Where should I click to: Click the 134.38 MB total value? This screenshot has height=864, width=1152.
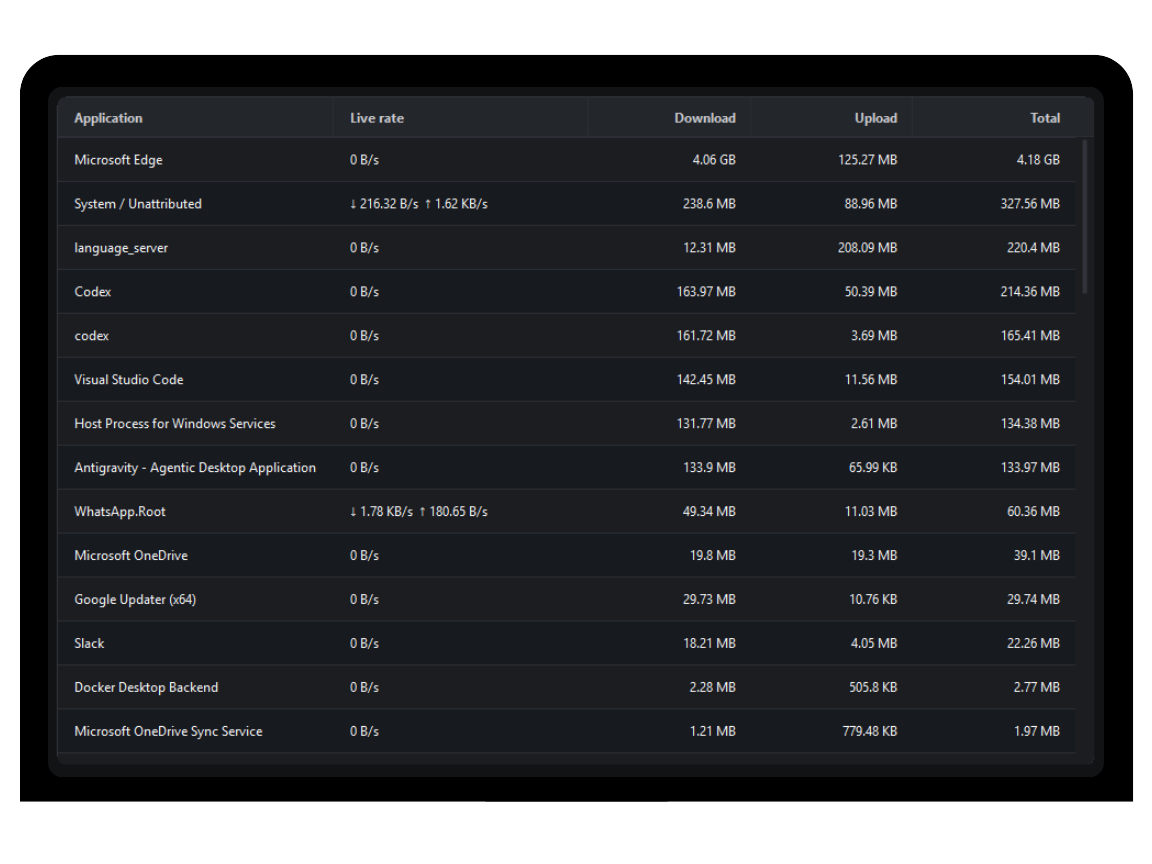pos(1030,424)
